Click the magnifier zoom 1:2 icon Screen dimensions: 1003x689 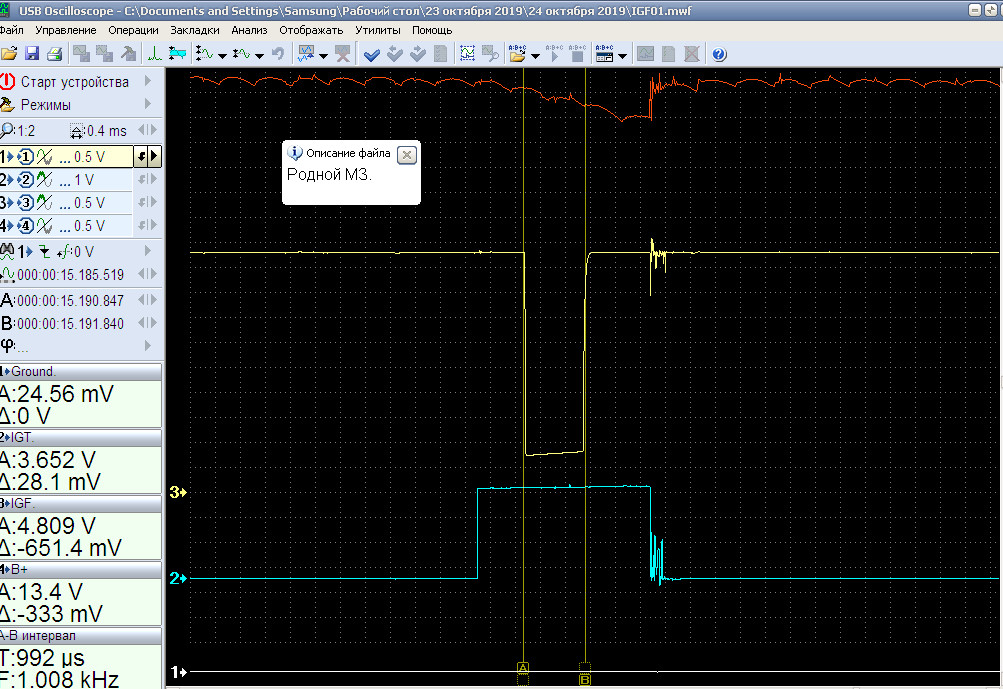(8, 130)
